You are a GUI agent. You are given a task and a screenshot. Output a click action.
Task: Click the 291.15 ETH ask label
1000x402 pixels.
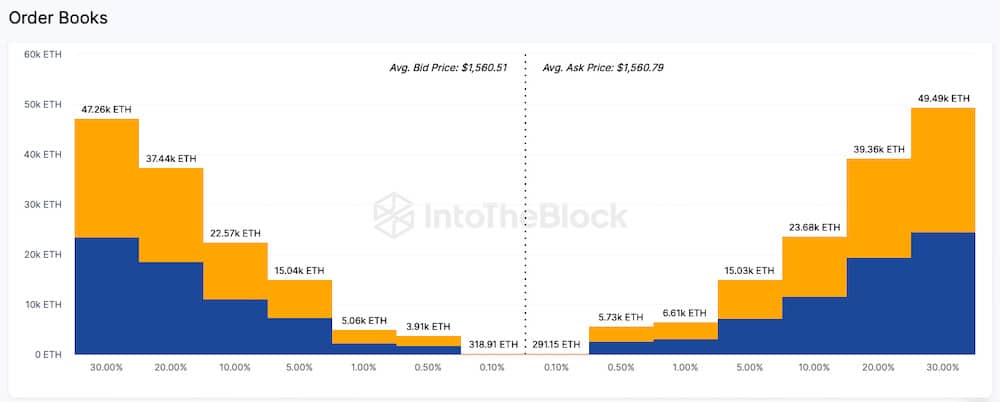pyautogui.click(x=556, y=344)
